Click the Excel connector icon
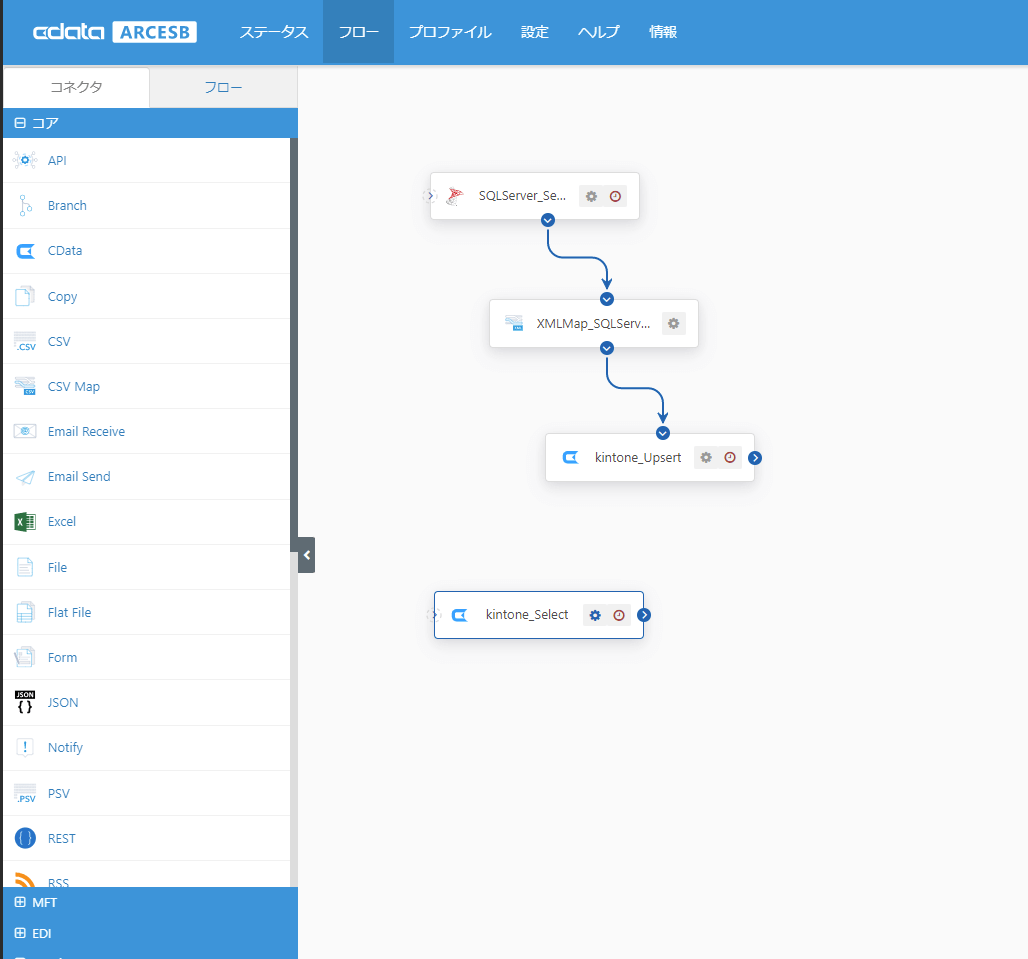The width and height of the screenshot is (1028, 959). point(25,522)
